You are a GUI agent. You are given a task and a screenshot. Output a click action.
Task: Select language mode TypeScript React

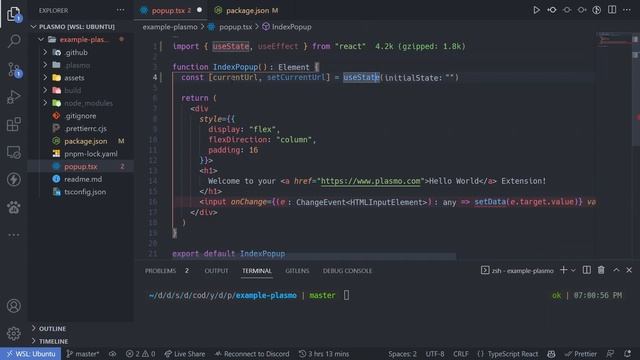tap(507, 353)
